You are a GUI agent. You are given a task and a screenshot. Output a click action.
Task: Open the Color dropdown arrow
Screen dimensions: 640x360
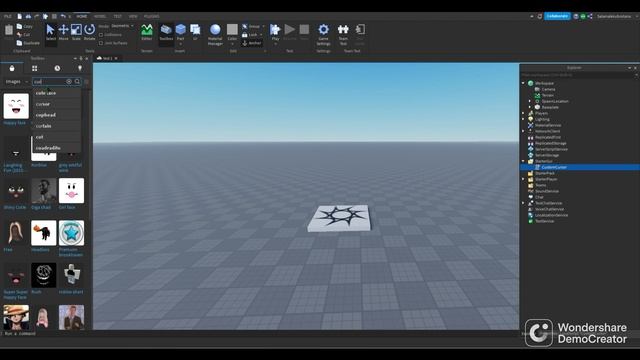click(x=232, y=44)
